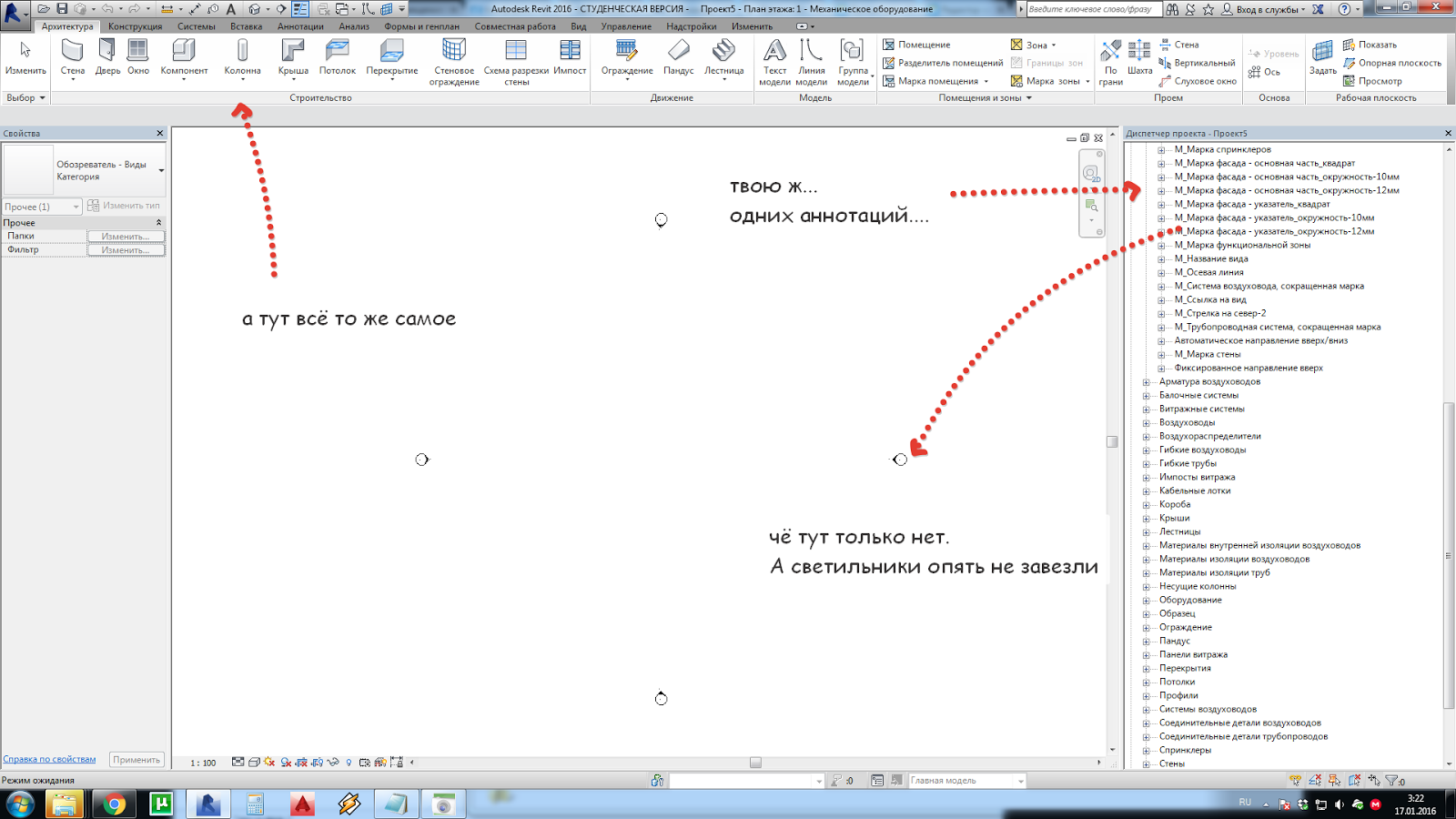Select the Потолок (Ceiling) tool
Screen dimensions: 1456x819
[338, 57]
